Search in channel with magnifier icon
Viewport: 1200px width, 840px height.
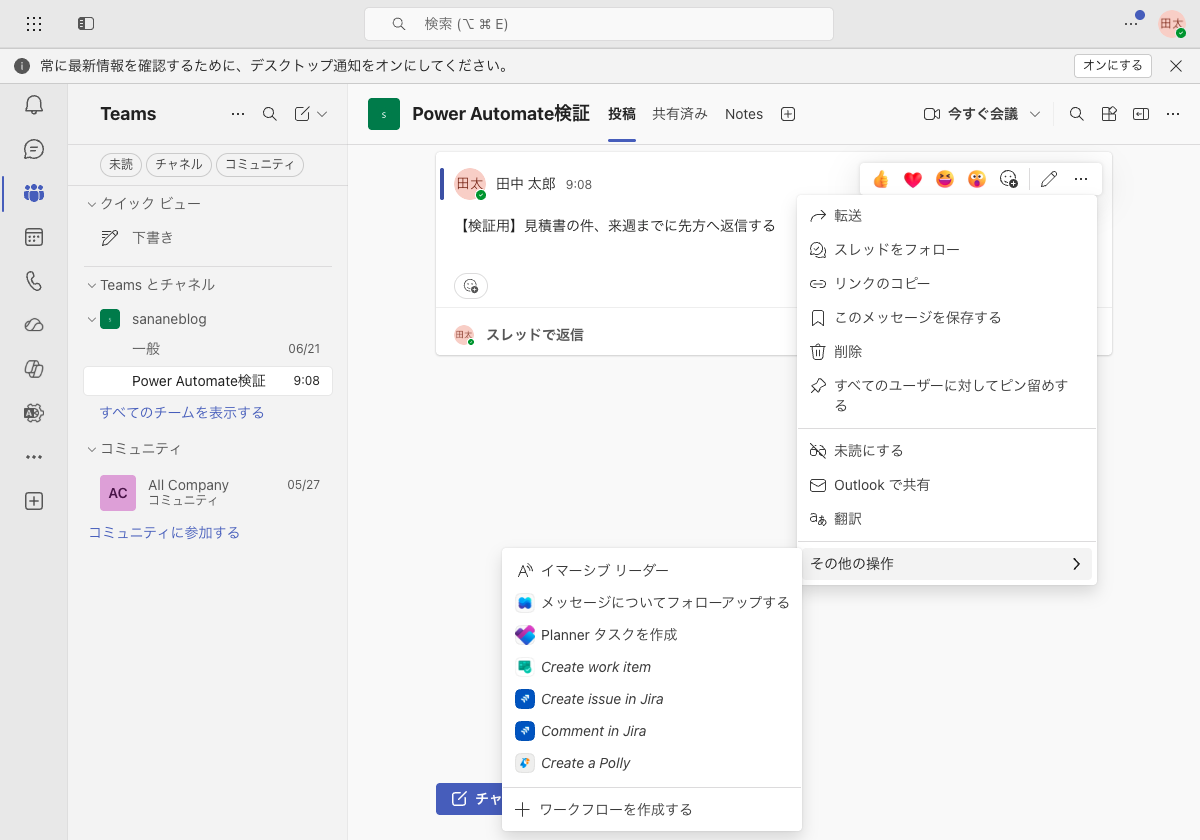click(x=1077, y=114)
